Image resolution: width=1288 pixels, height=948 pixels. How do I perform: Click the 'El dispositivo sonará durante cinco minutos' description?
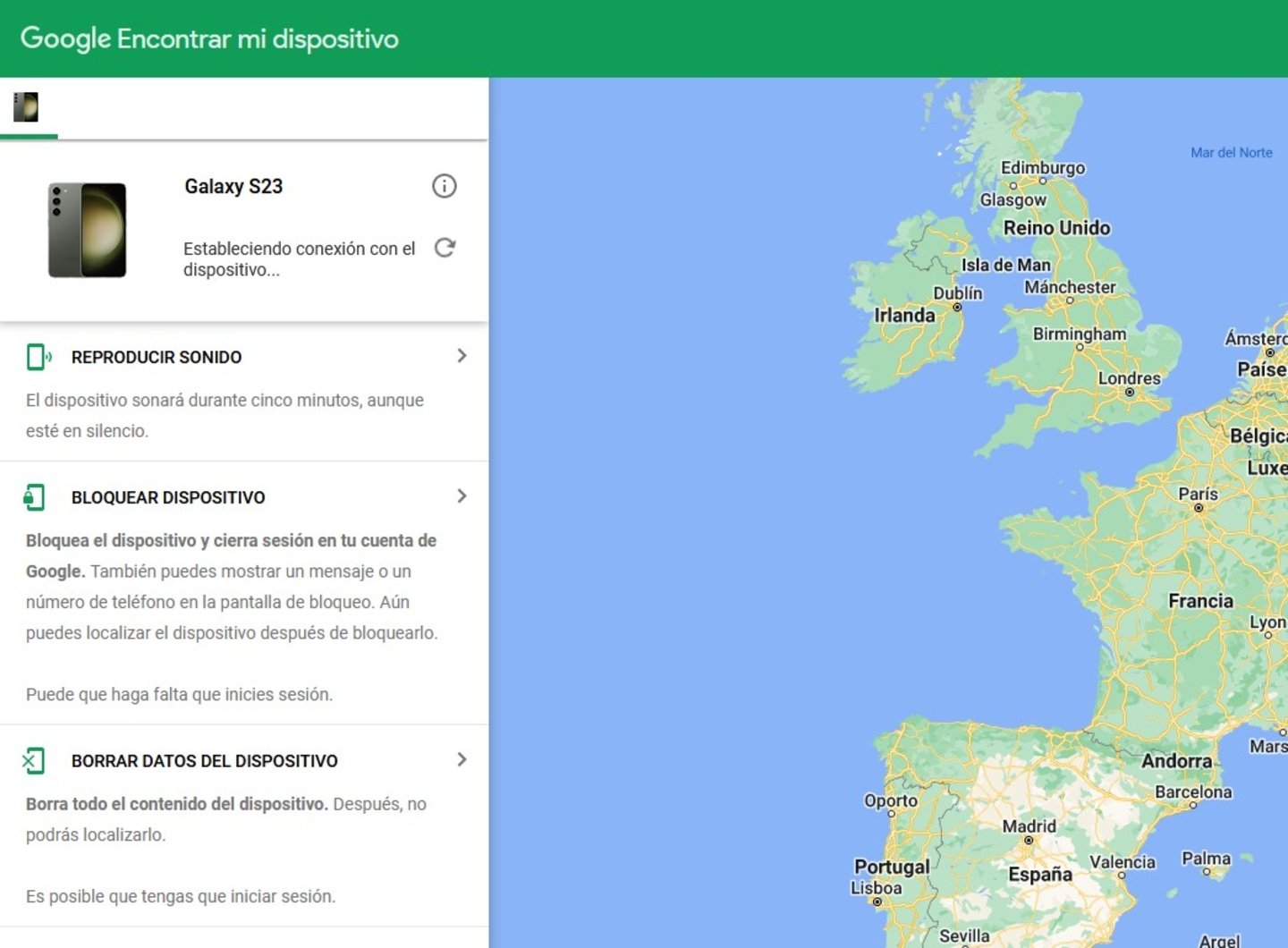click(x=225, y=415)
